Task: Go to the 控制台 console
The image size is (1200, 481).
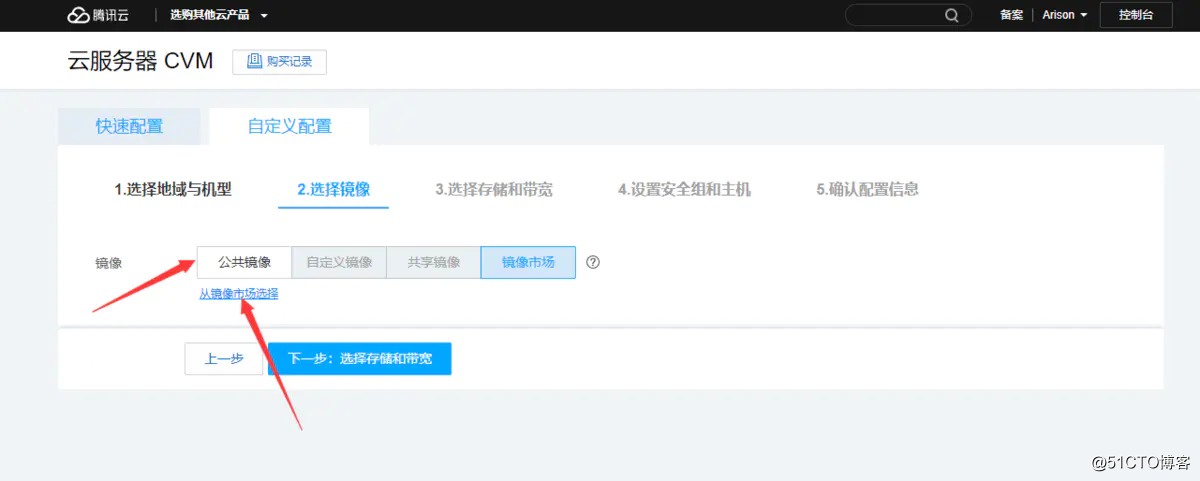Action: [1135, 15]
